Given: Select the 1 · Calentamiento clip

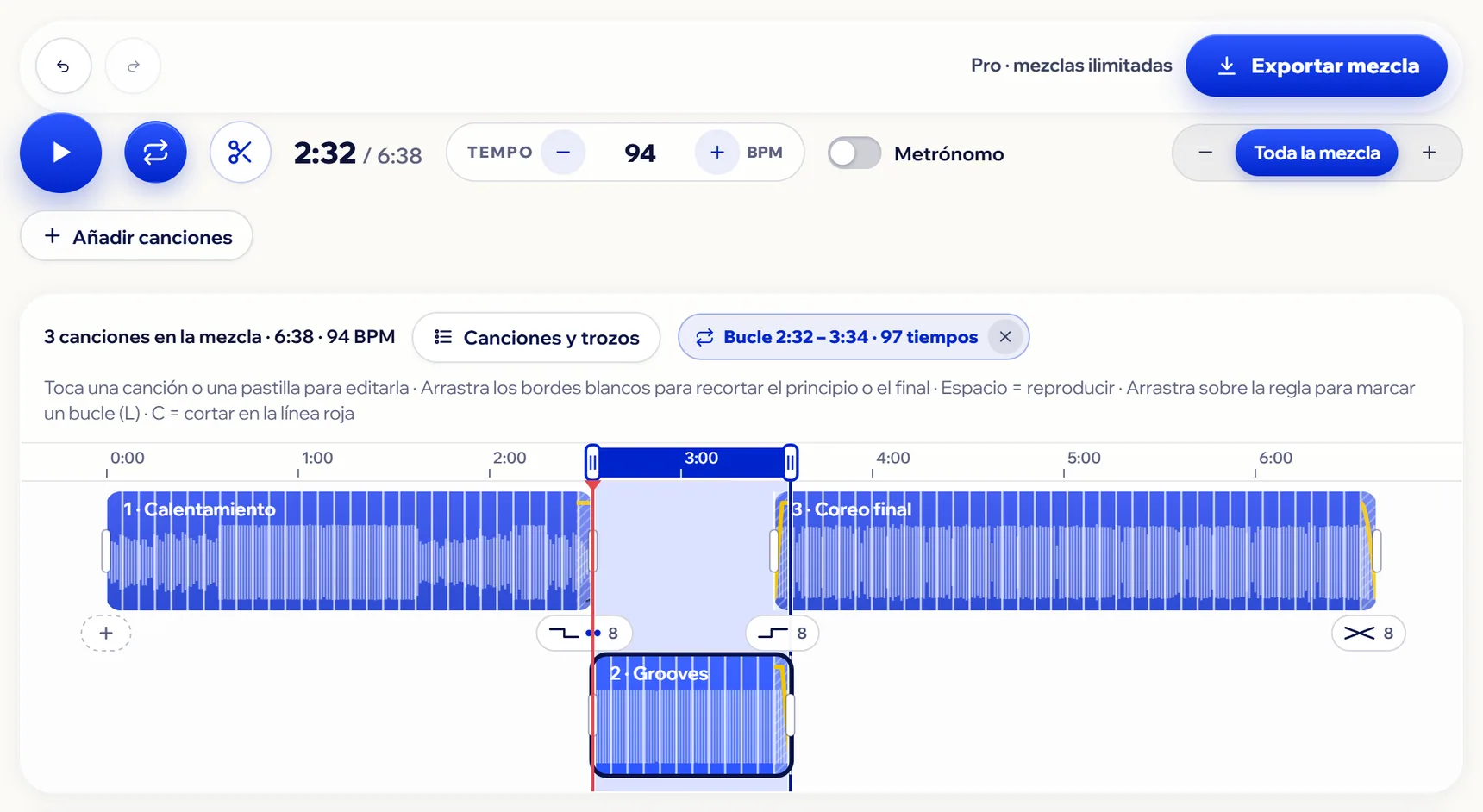Looking at the screenshot, I should point(348,551).
